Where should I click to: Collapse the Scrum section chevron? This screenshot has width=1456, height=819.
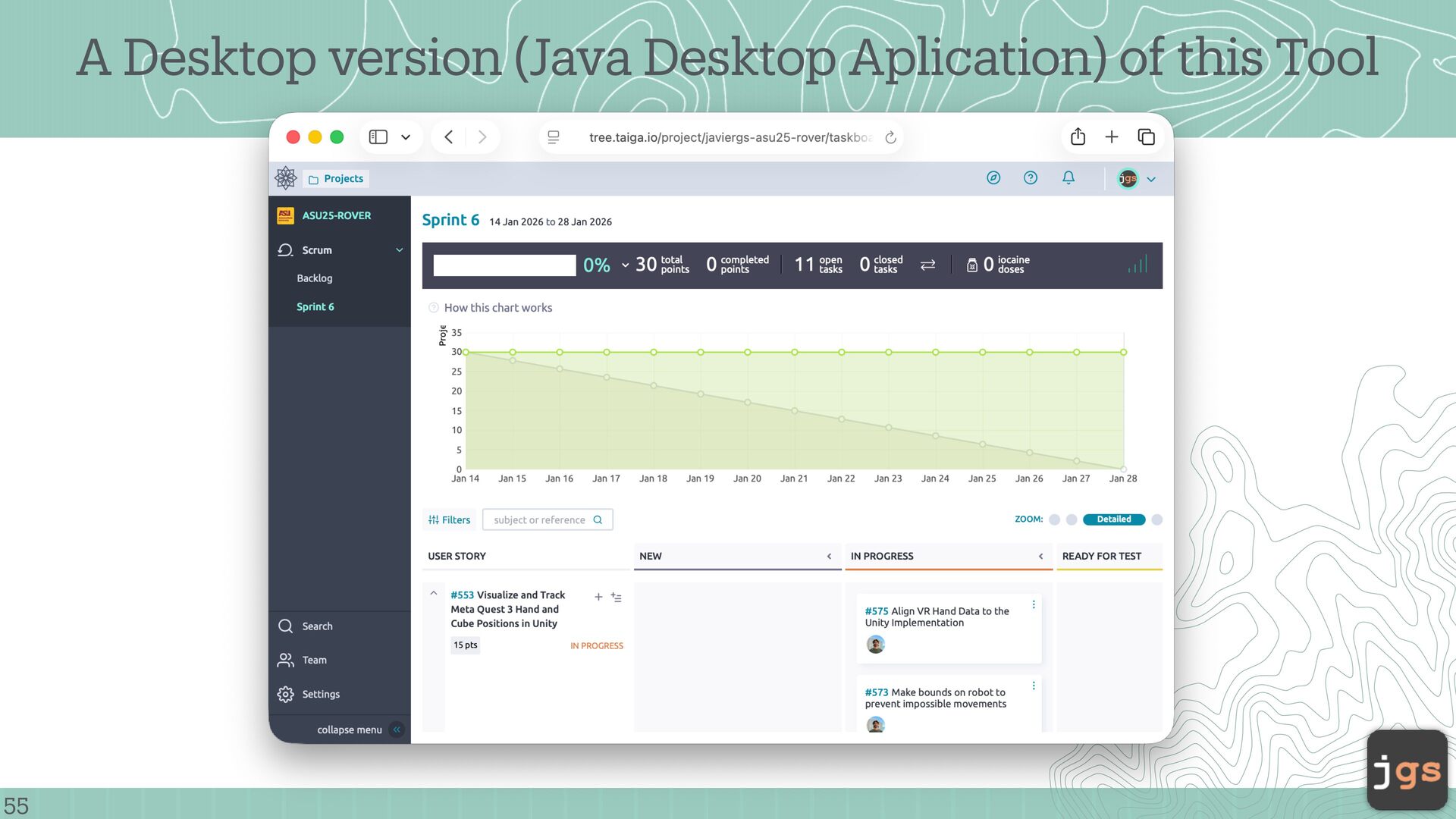pyautogui.click(x=400, y=250)
